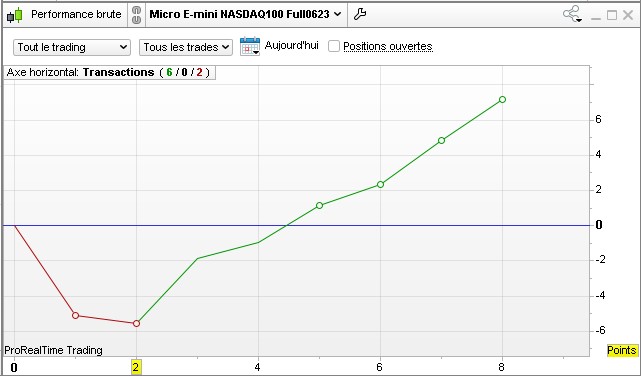This screenshot has width=641, height=376.
Task: Click the neutral trades count 0 in the header
Action: [184, 73]
